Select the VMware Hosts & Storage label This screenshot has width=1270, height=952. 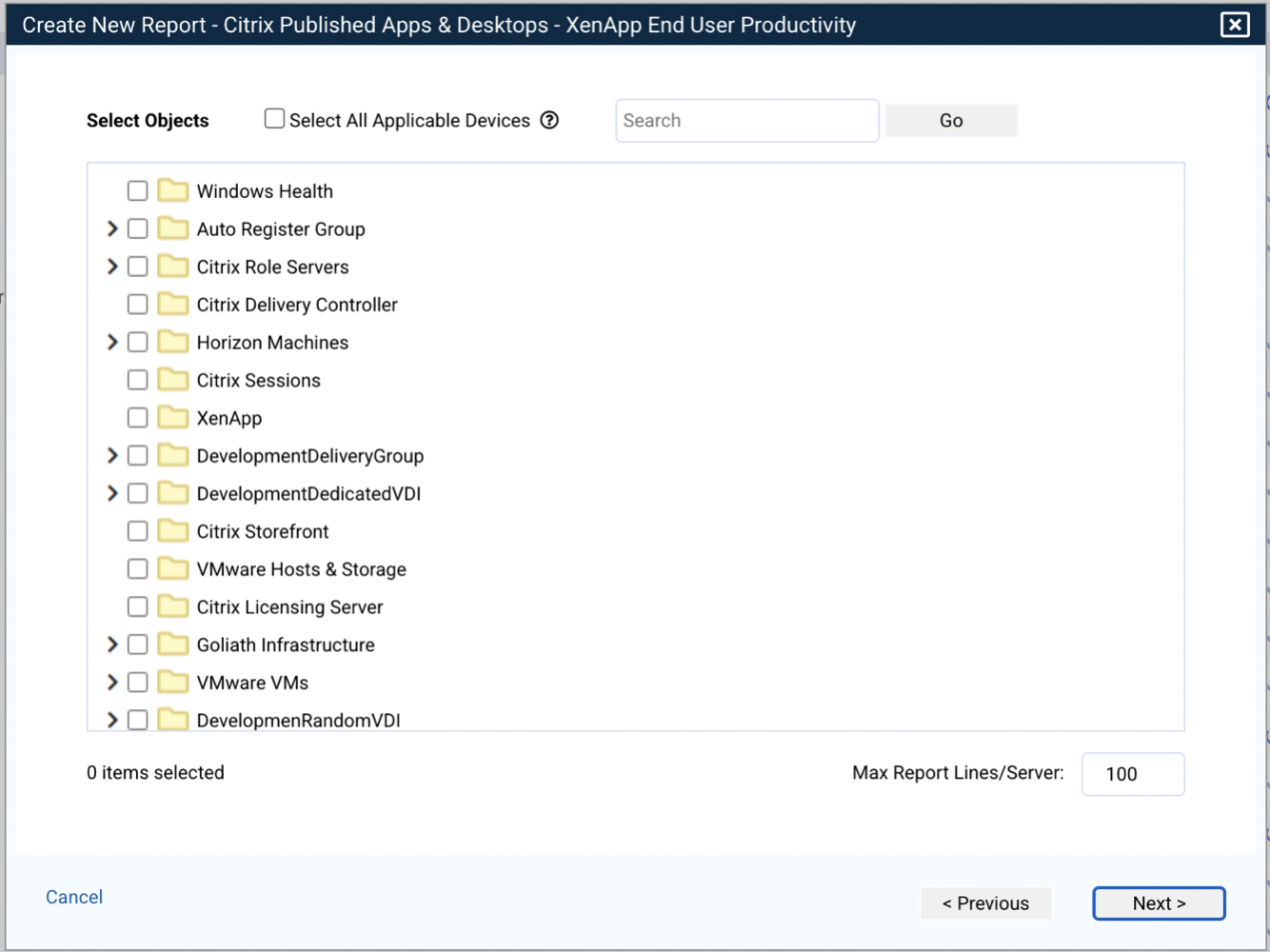click(x=302, y=569)
